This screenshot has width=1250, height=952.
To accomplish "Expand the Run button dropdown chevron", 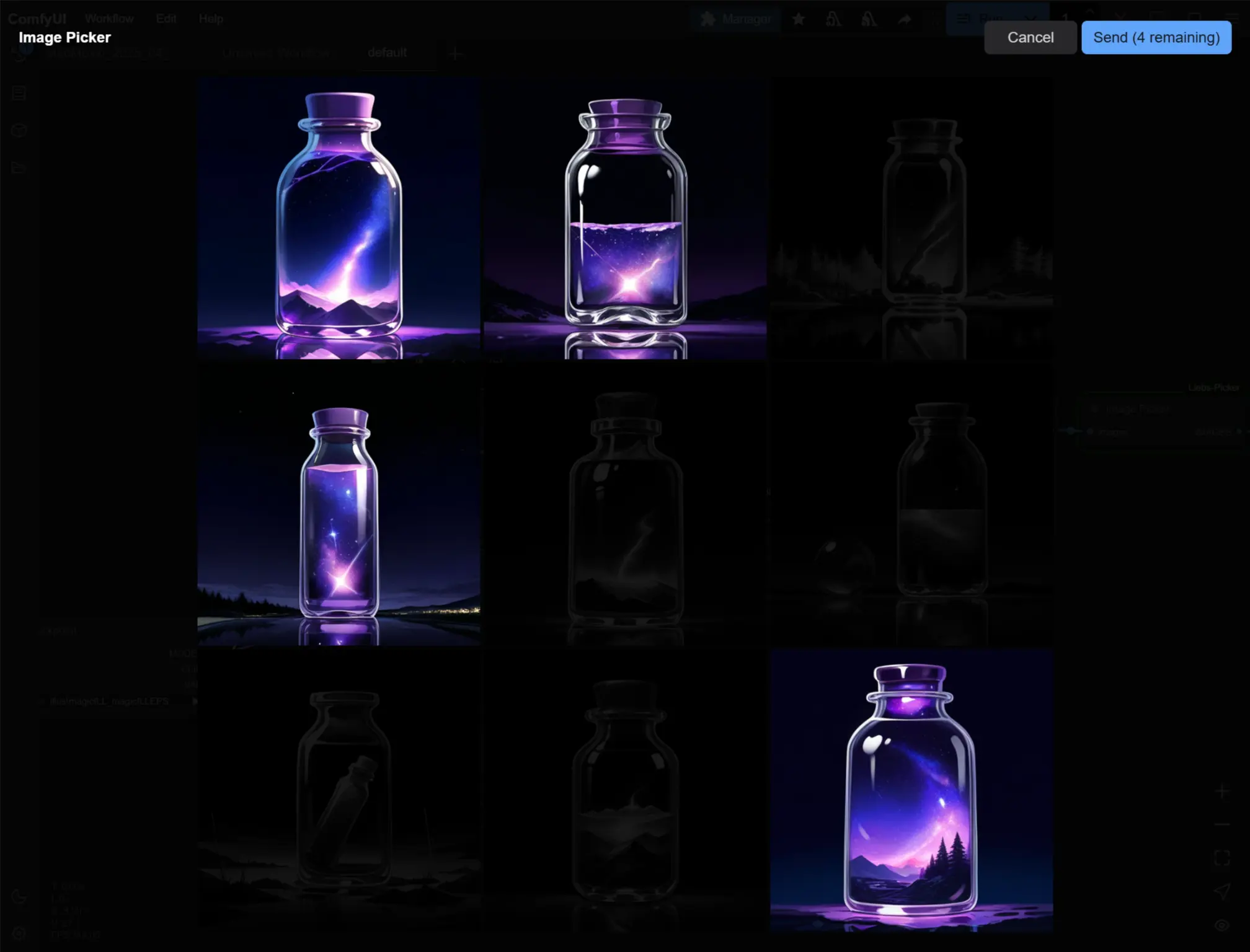I will [x=1029, y=19].
